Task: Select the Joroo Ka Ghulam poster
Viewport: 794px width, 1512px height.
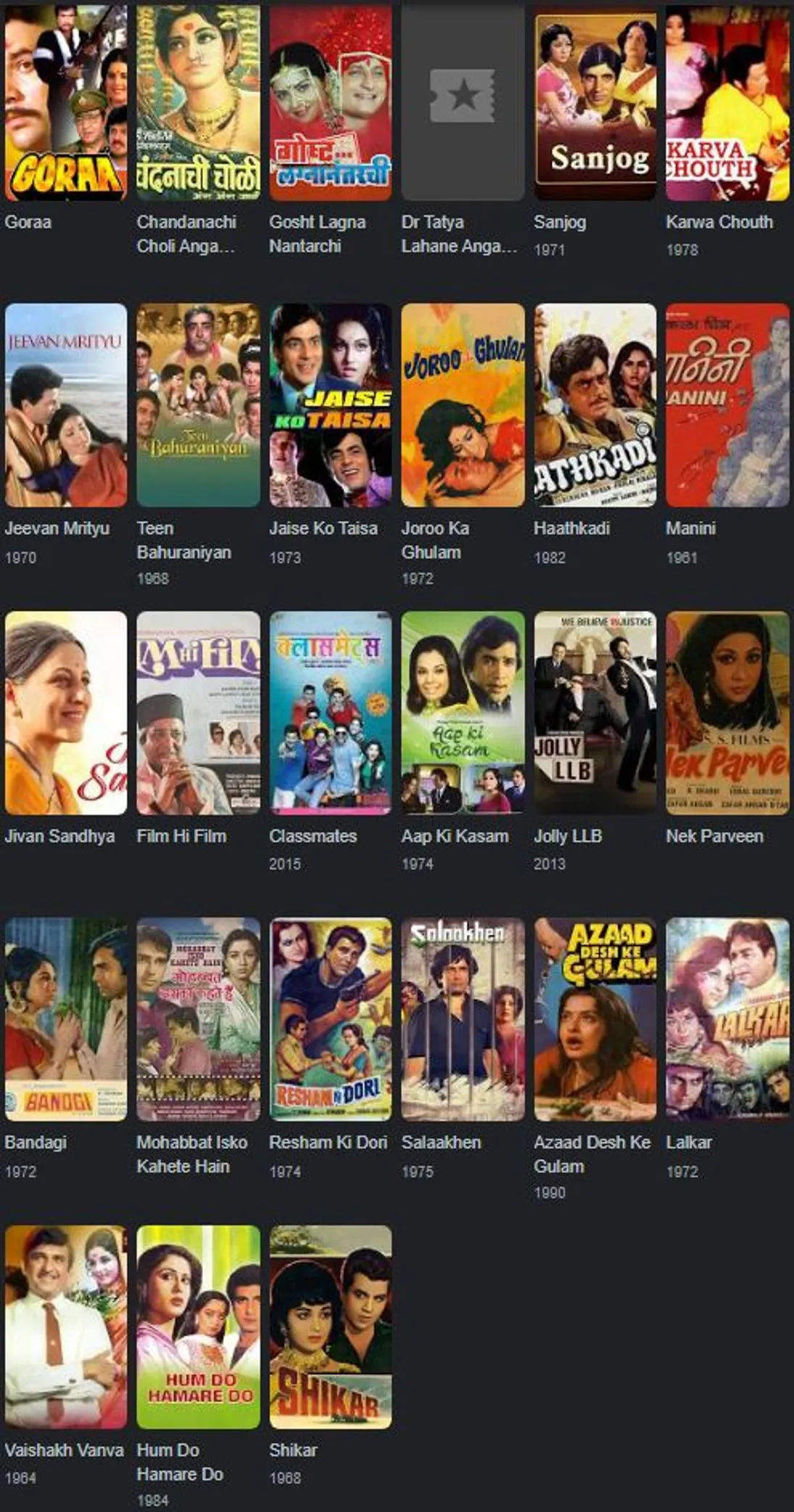Action: (463, 404)
